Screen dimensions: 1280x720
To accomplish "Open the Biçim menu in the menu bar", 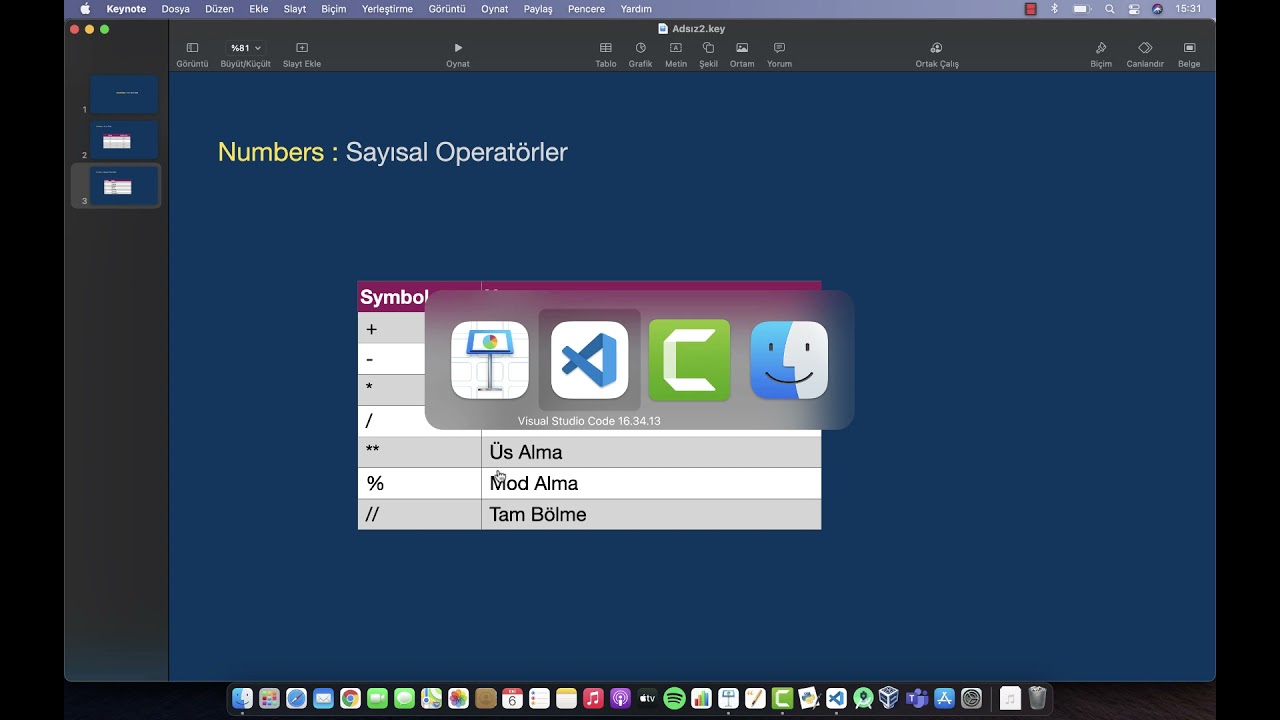I will (334, 9).
